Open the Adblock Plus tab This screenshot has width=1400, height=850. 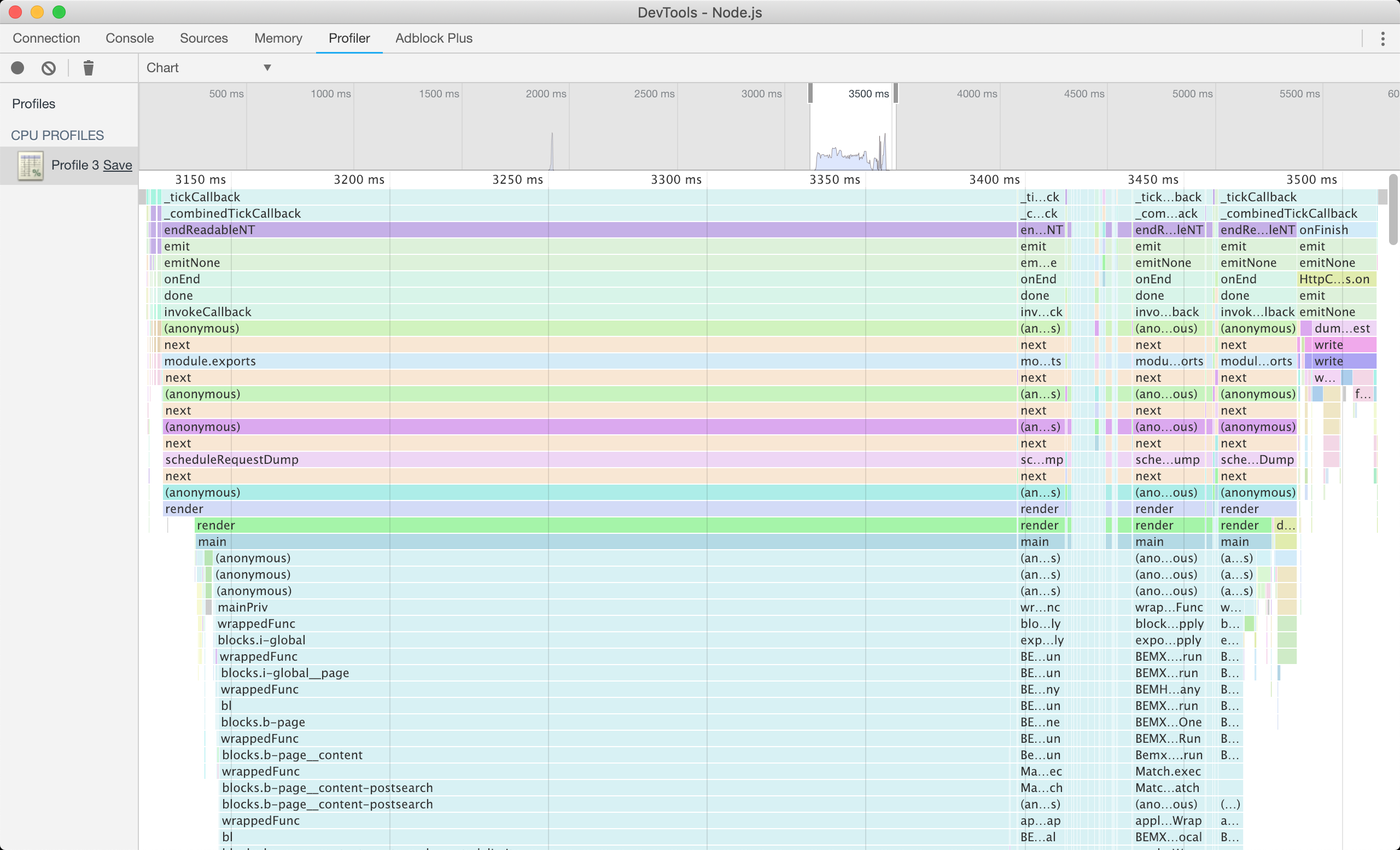[x=434, y=38]
